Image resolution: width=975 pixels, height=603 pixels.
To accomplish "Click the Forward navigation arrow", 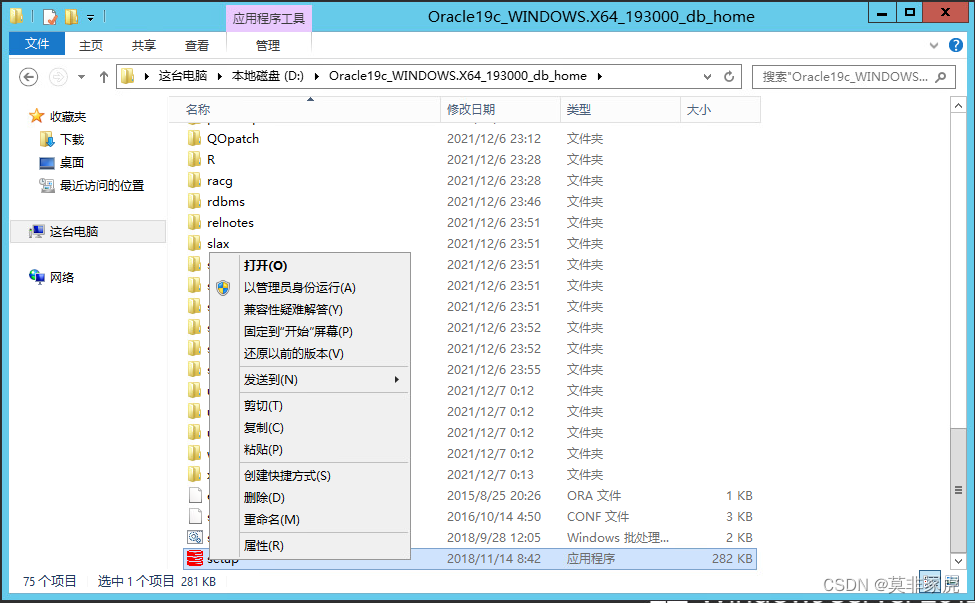I will tap(58, 76).
